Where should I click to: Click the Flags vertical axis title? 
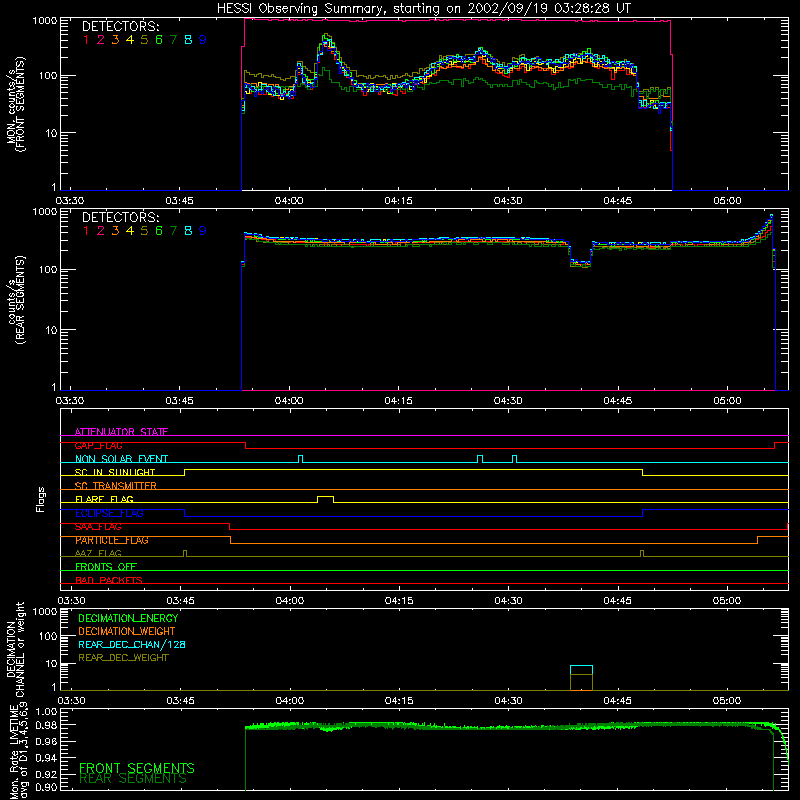pyautogui.click(x=41, y=499)
